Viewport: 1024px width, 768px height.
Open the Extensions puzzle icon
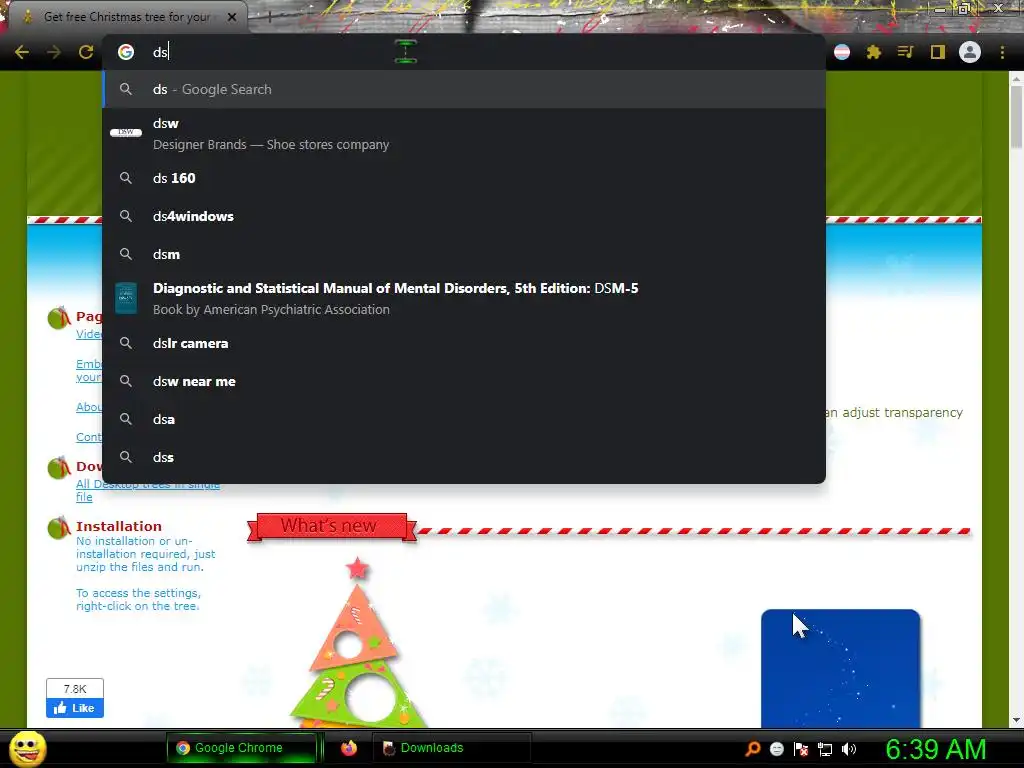(x=874, y=52)
